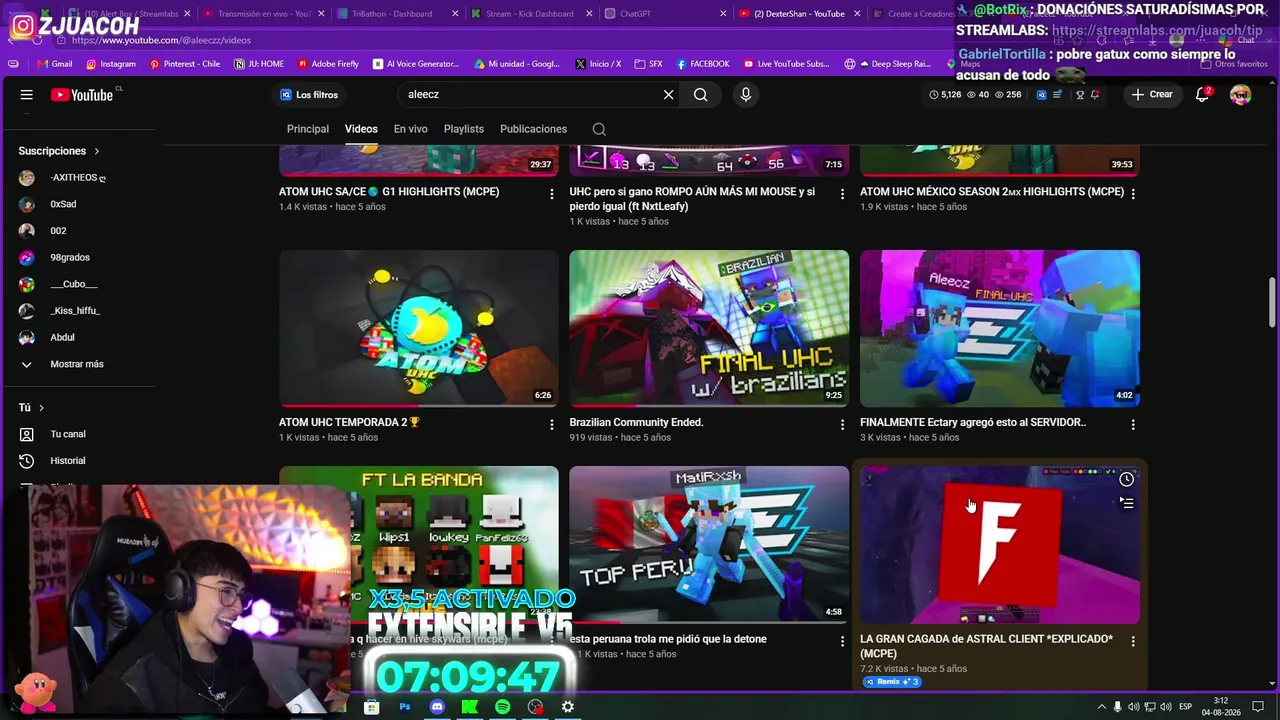
Task: Open options for ATOM UHC SA/CE G1 video
Action: (x=551, y=194)
